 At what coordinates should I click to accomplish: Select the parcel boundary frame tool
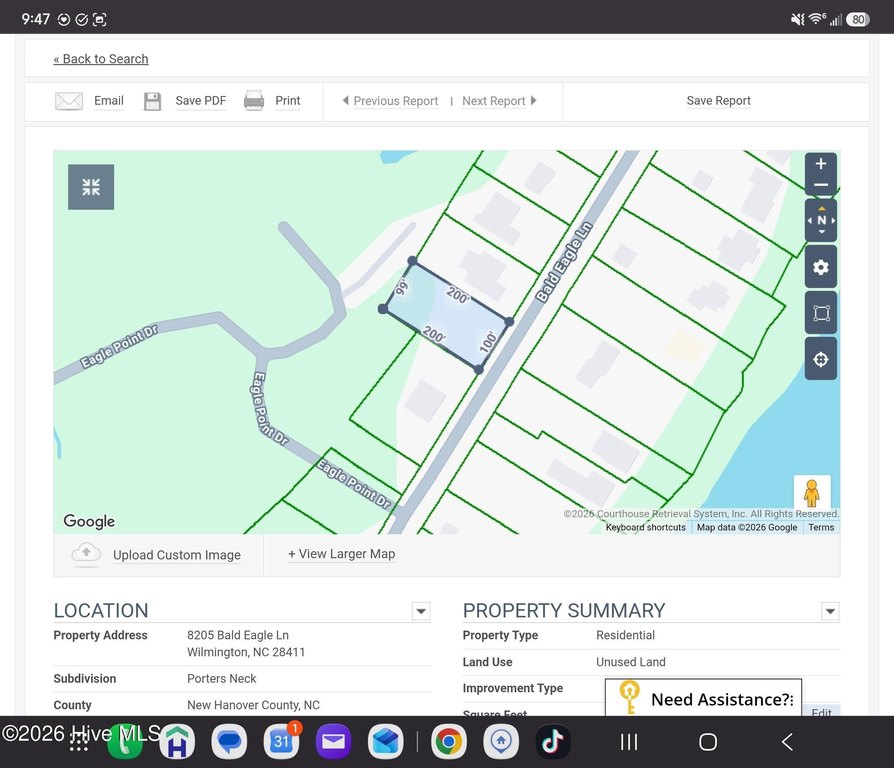click(820, 313)
